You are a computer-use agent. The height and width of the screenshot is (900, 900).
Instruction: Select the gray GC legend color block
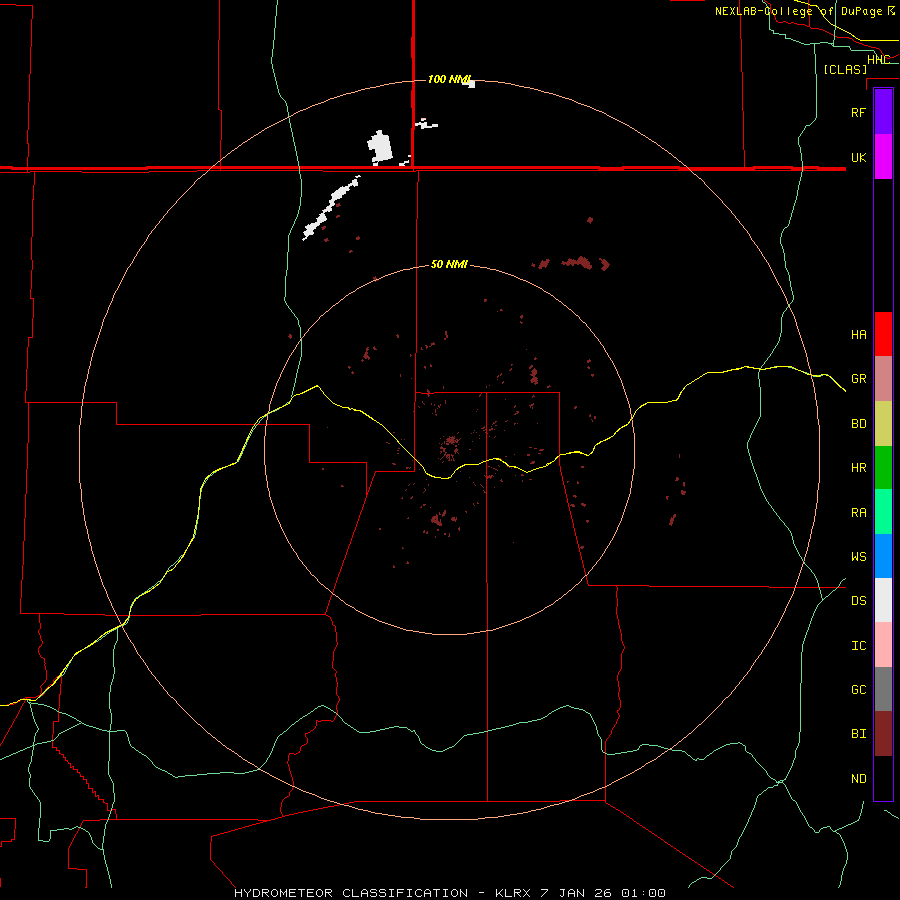pyautogui.click(x=883, y=689)
